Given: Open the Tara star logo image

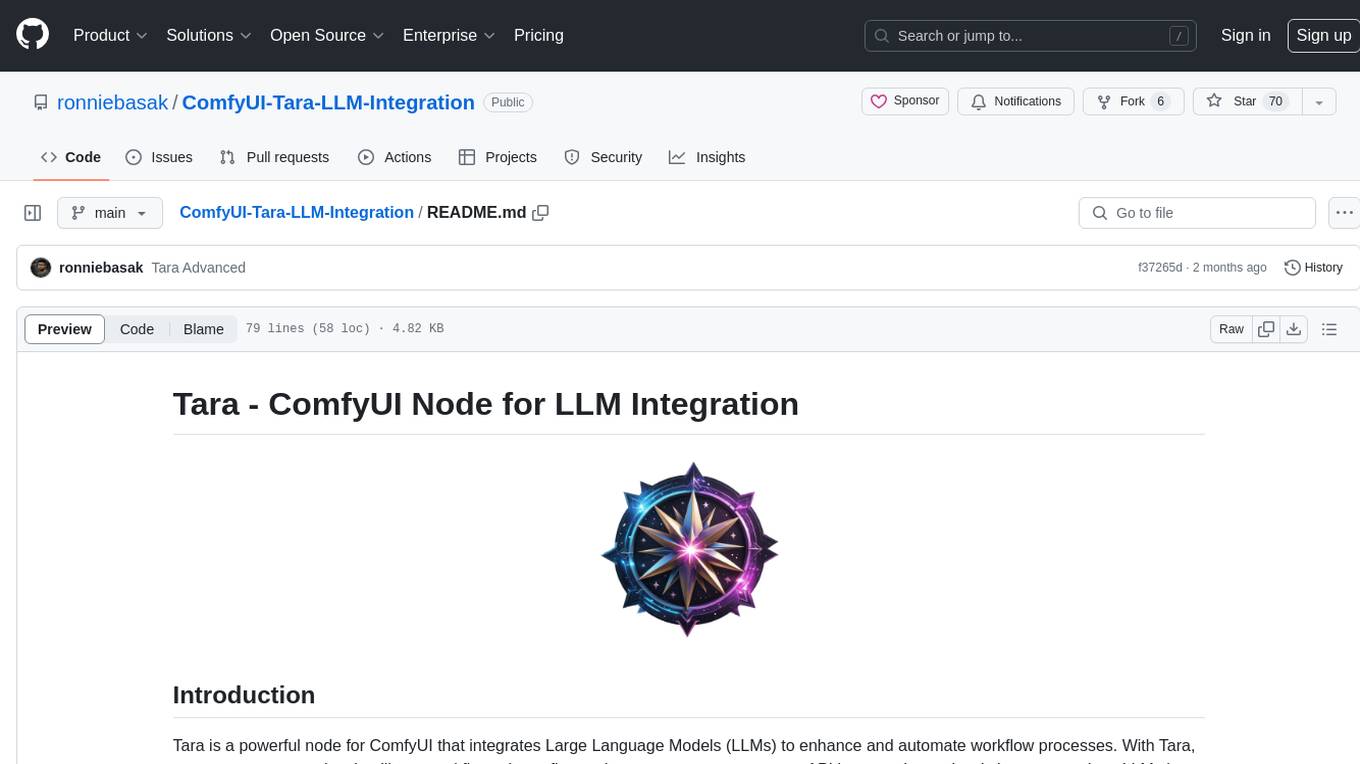Looking at the screenshot, I should tap(689, 549).
